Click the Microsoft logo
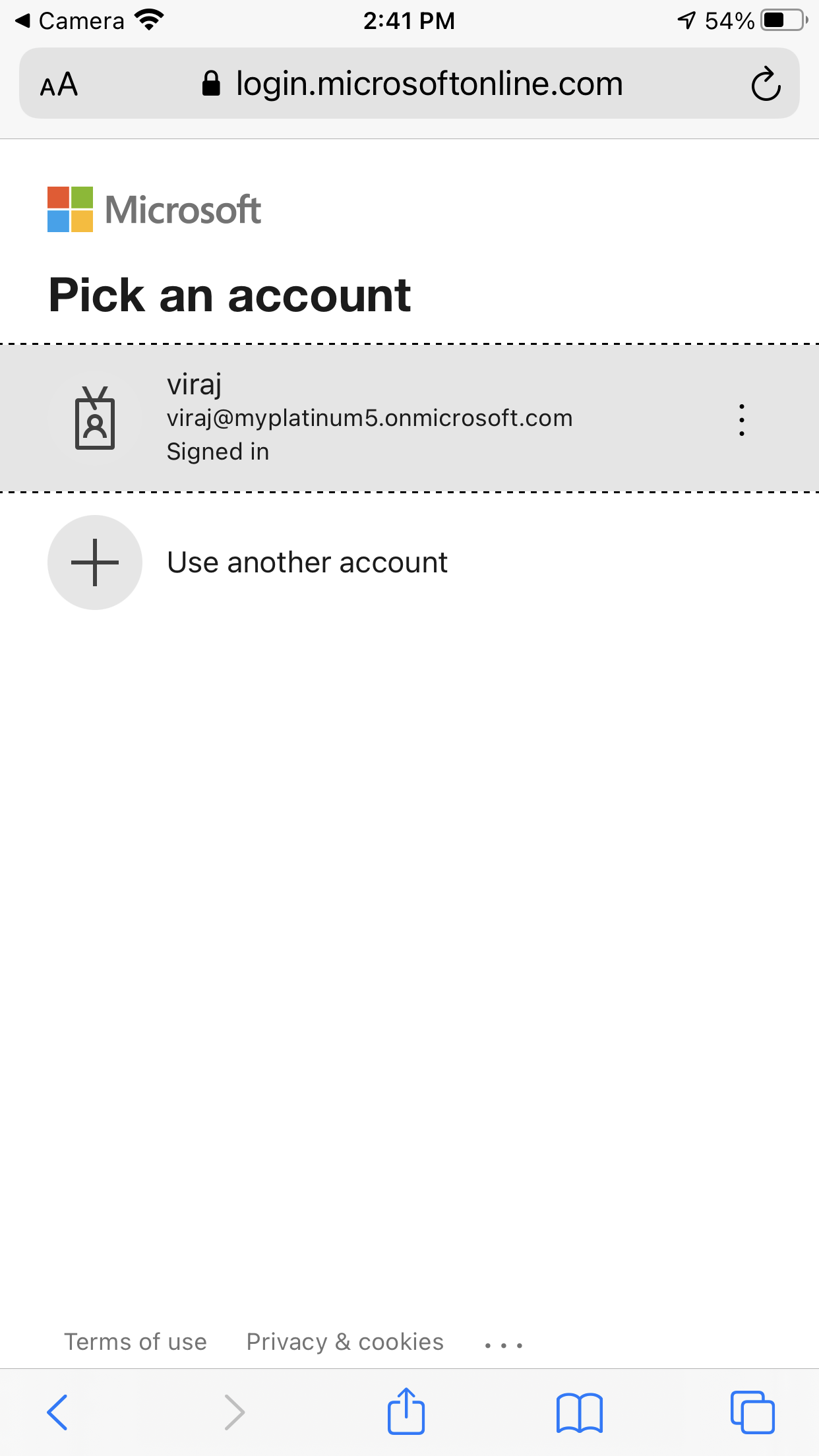819x1456 pixels. [154, 209]
